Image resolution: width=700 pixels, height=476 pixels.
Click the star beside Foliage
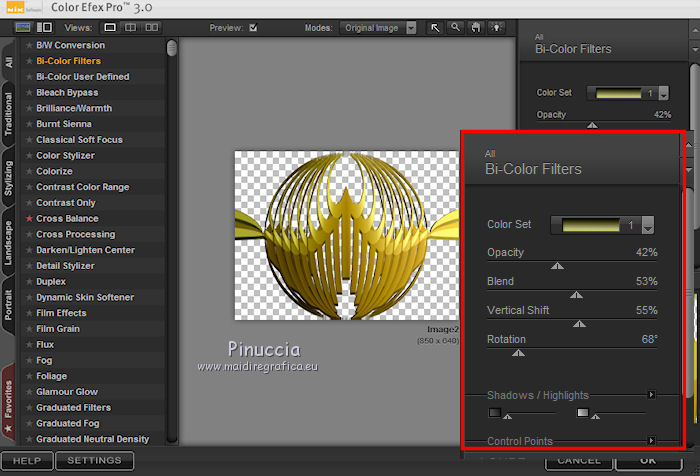pos(29,376)
